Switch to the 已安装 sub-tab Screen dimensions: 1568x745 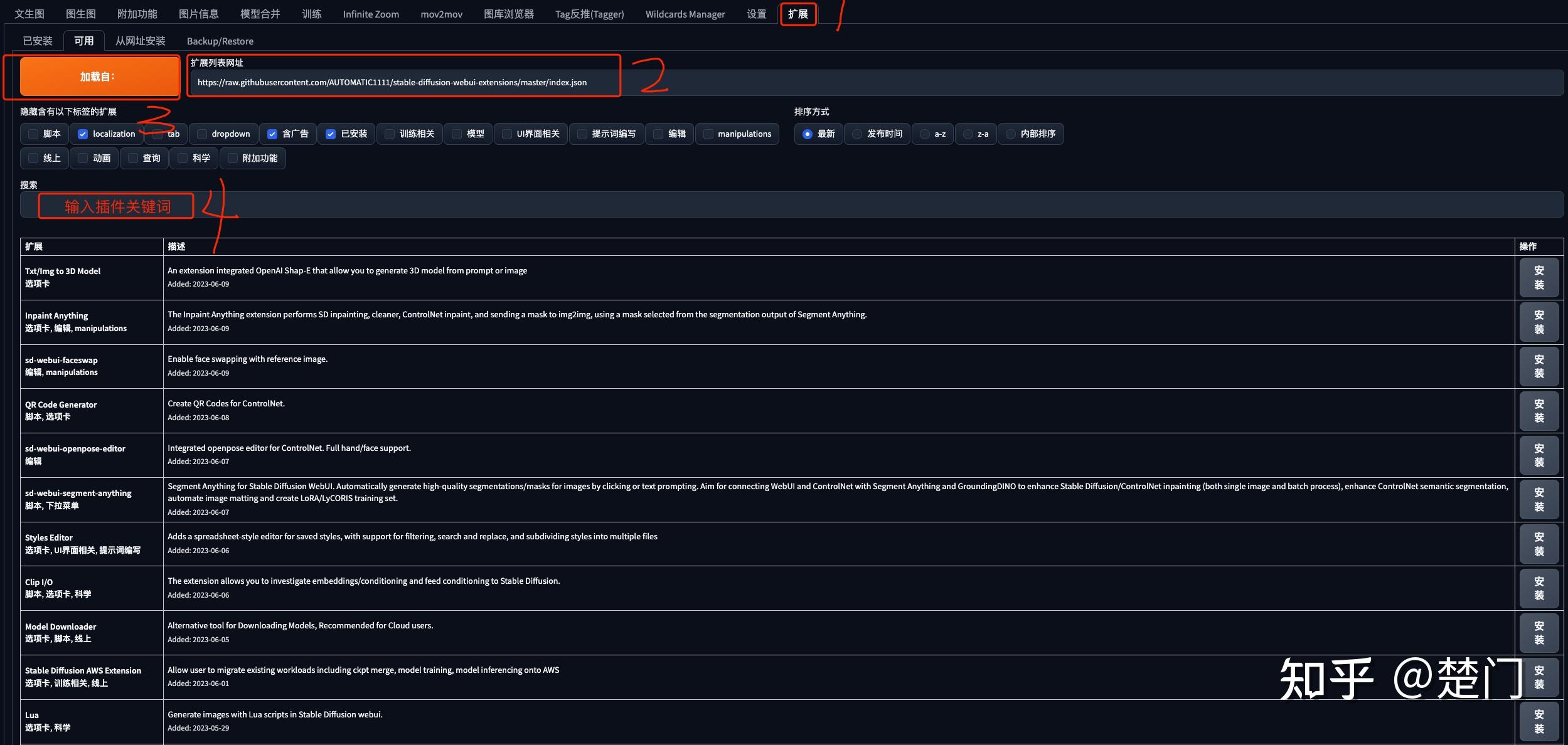pyautogui.click(x=38, y=41)
